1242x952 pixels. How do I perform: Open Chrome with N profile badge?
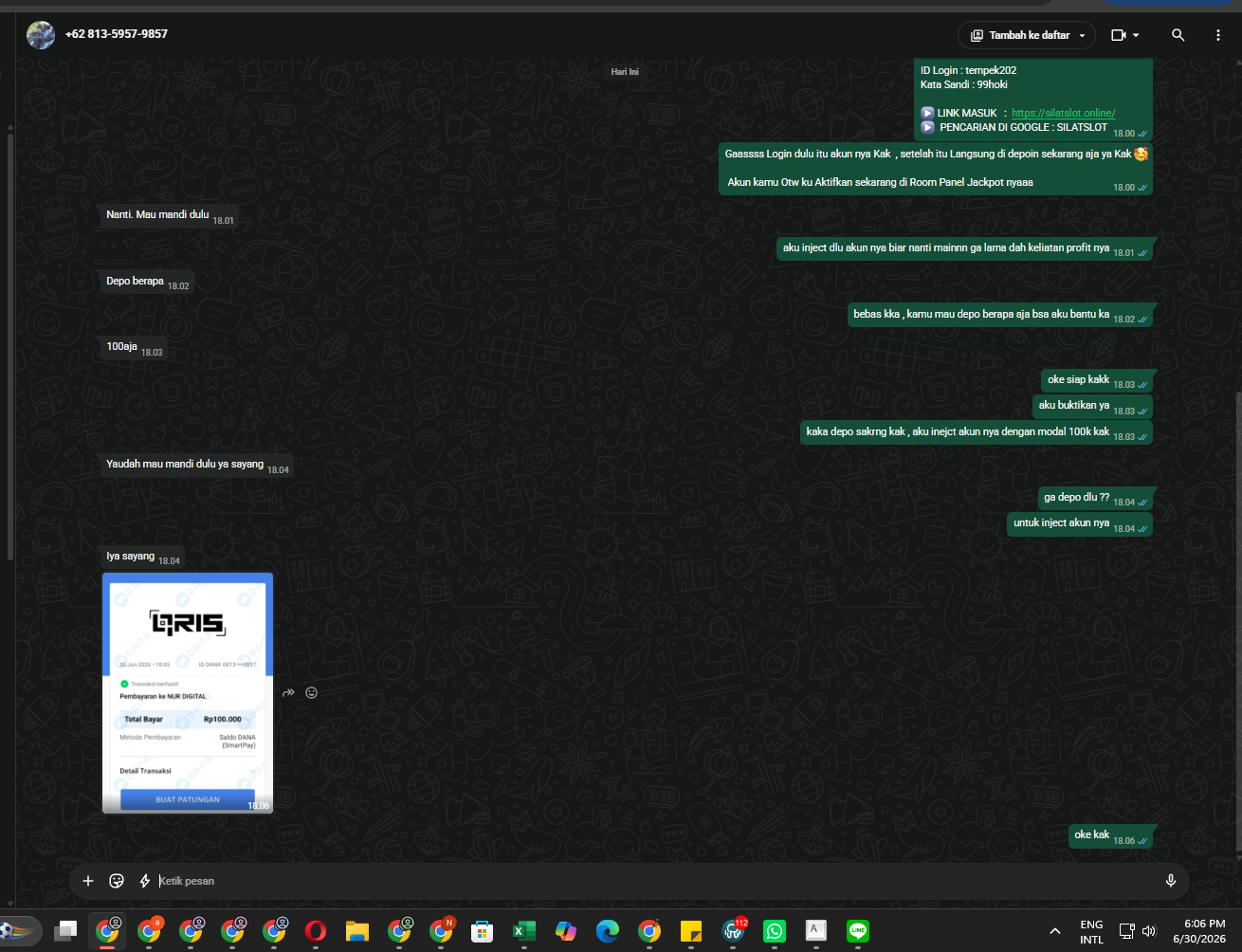442,931
